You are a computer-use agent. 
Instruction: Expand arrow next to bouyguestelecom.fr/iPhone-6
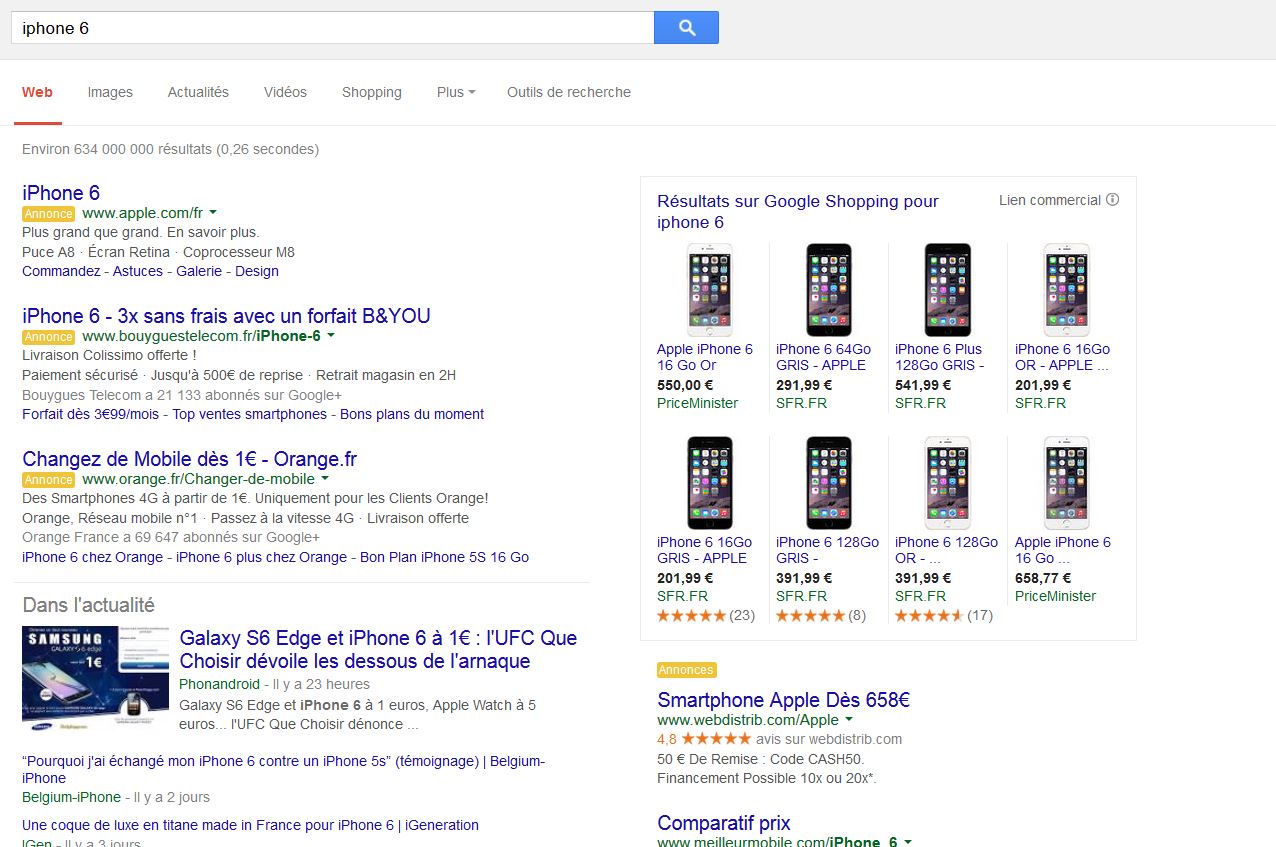pos(331,336)
